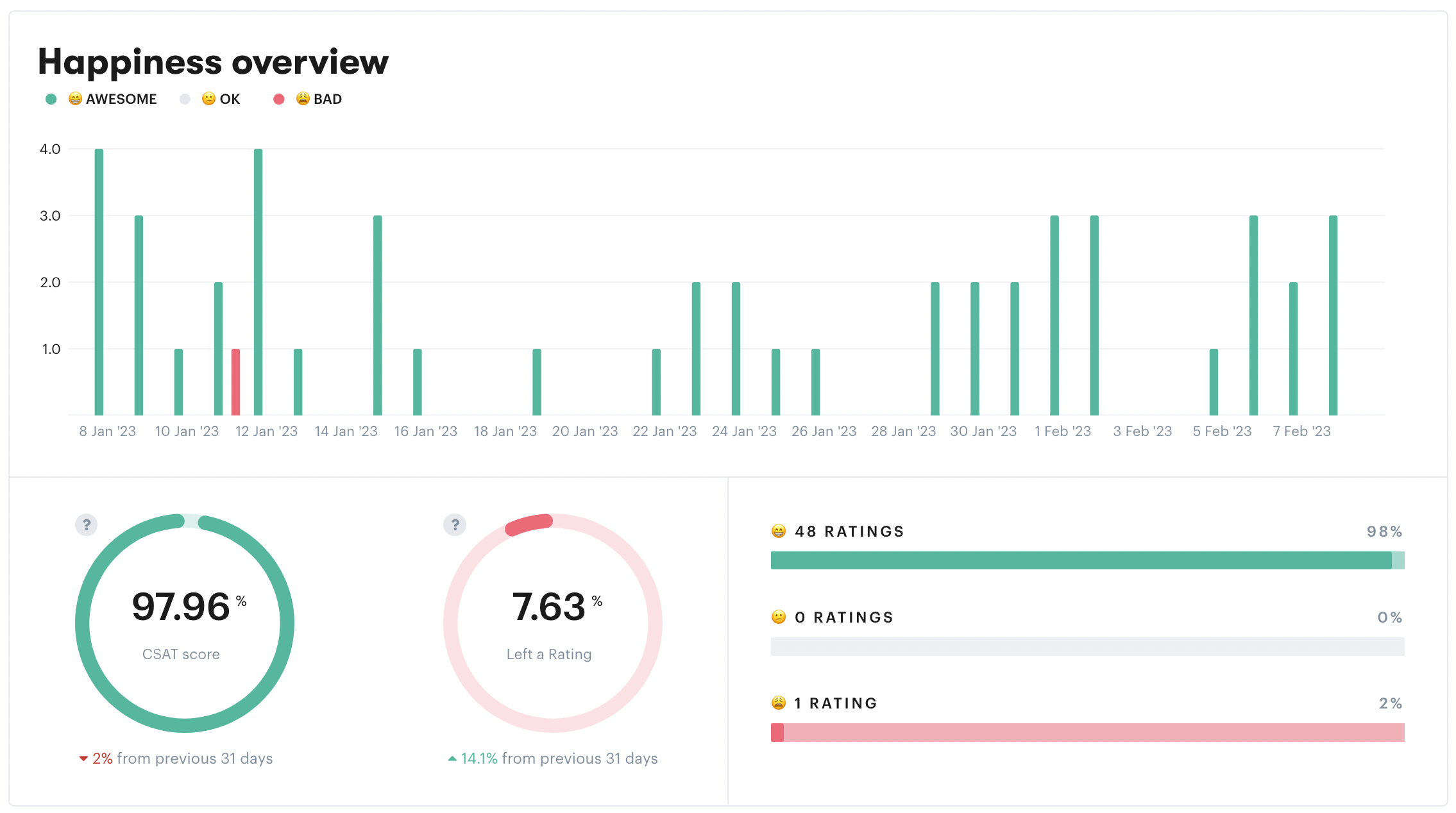Click the 48 RATINGS label
Image resolution: width=1456 pixels, height=813 pixels.
pyautogui.click(x=849, y=532)
